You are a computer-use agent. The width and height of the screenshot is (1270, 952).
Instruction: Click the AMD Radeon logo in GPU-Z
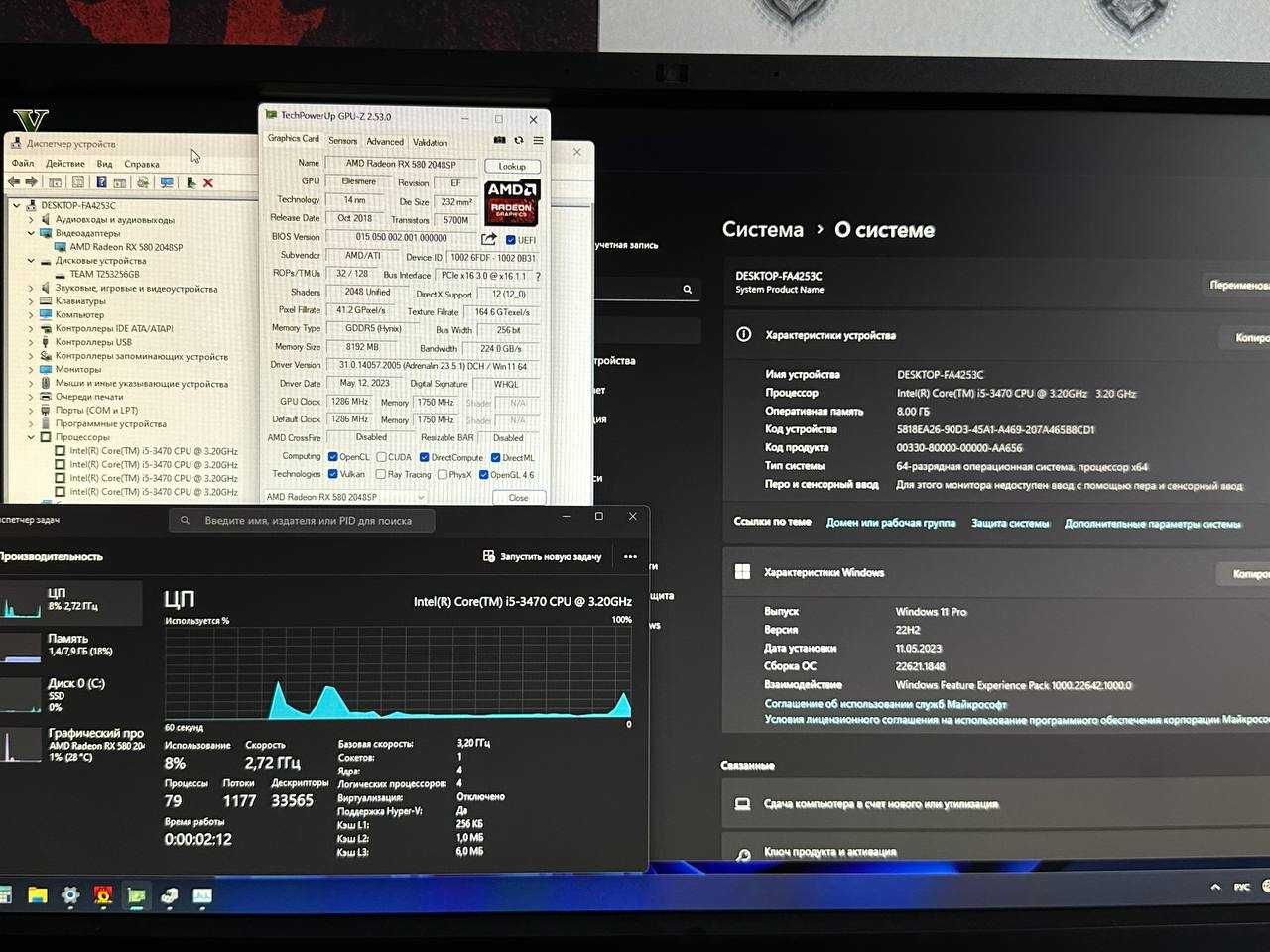[512, 202]
